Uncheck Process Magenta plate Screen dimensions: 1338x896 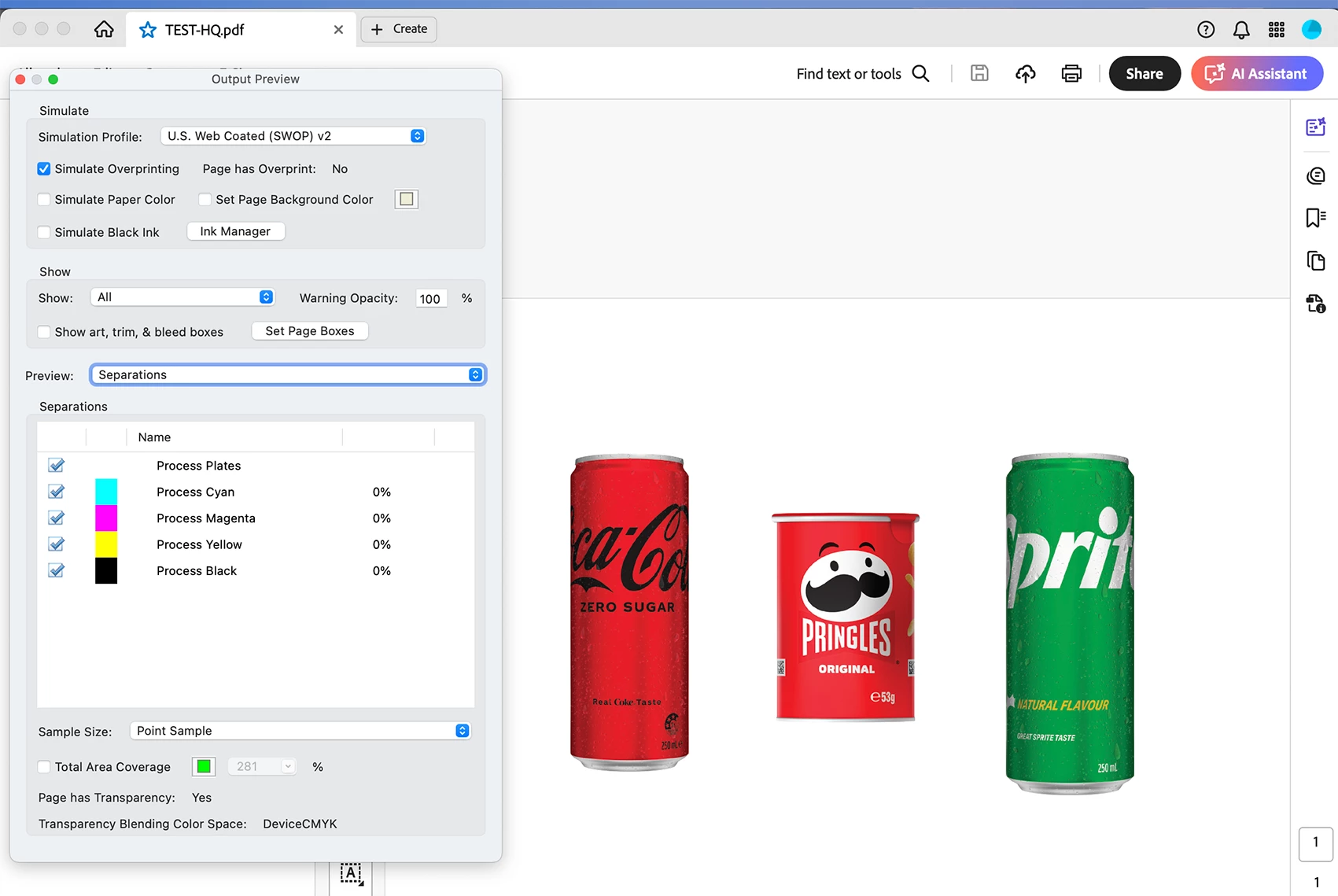pyautogui.click(x=57, y=518)
